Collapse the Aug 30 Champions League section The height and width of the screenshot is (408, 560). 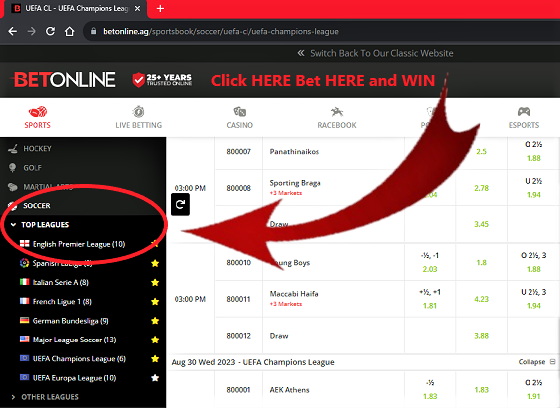tap(537, 362)
